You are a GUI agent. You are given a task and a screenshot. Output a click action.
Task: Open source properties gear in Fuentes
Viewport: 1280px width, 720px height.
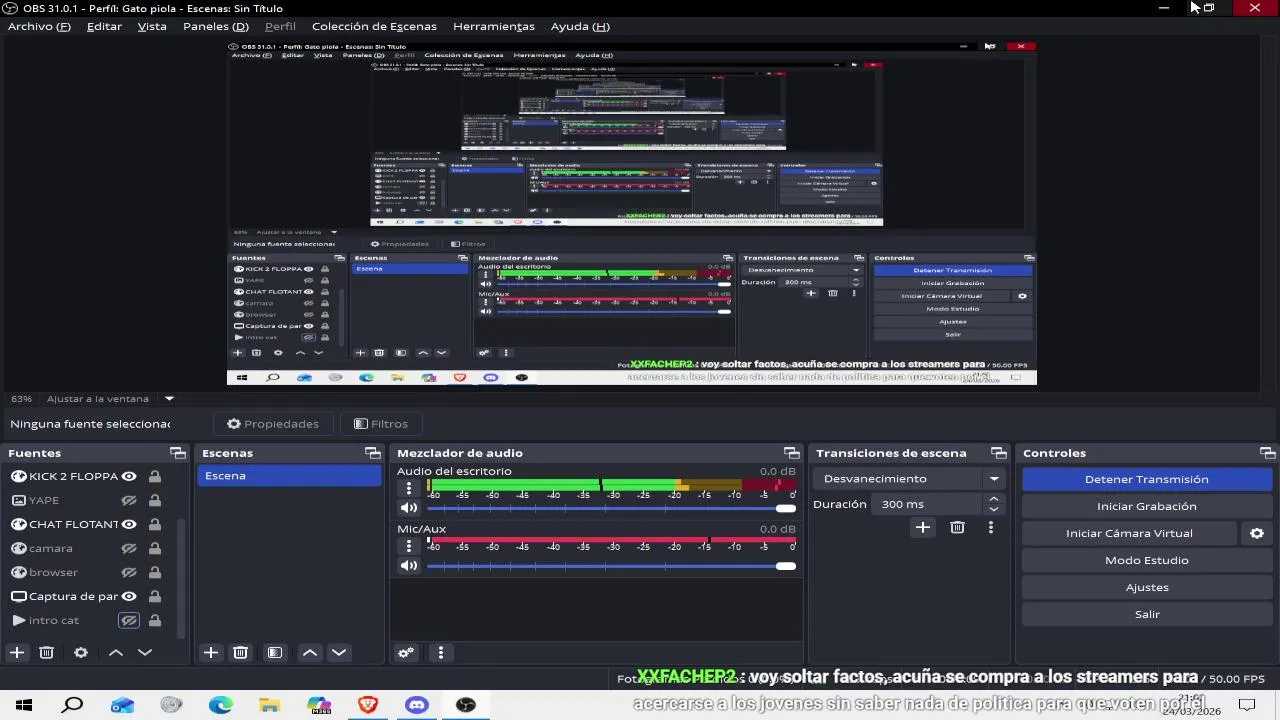(x=81, y=652)
